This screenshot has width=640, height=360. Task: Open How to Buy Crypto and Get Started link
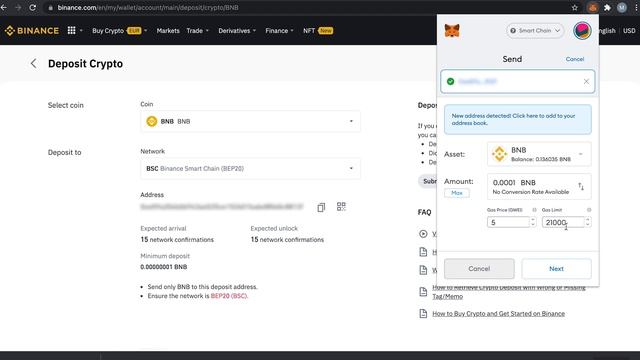click(x=498, y=313)
